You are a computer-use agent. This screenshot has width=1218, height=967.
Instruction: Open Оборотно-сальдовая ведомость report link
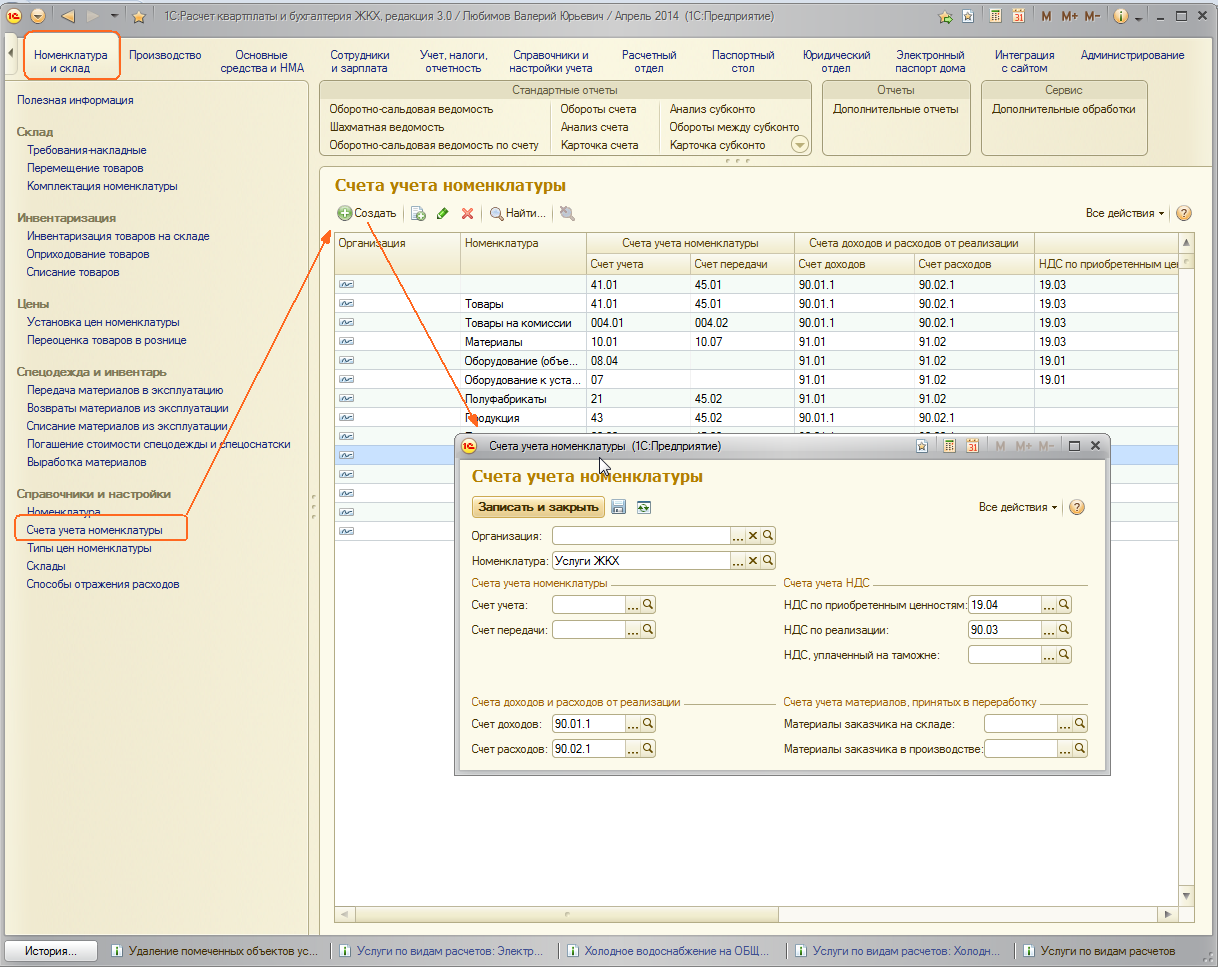pyautogui.click(x=412, y=109)
